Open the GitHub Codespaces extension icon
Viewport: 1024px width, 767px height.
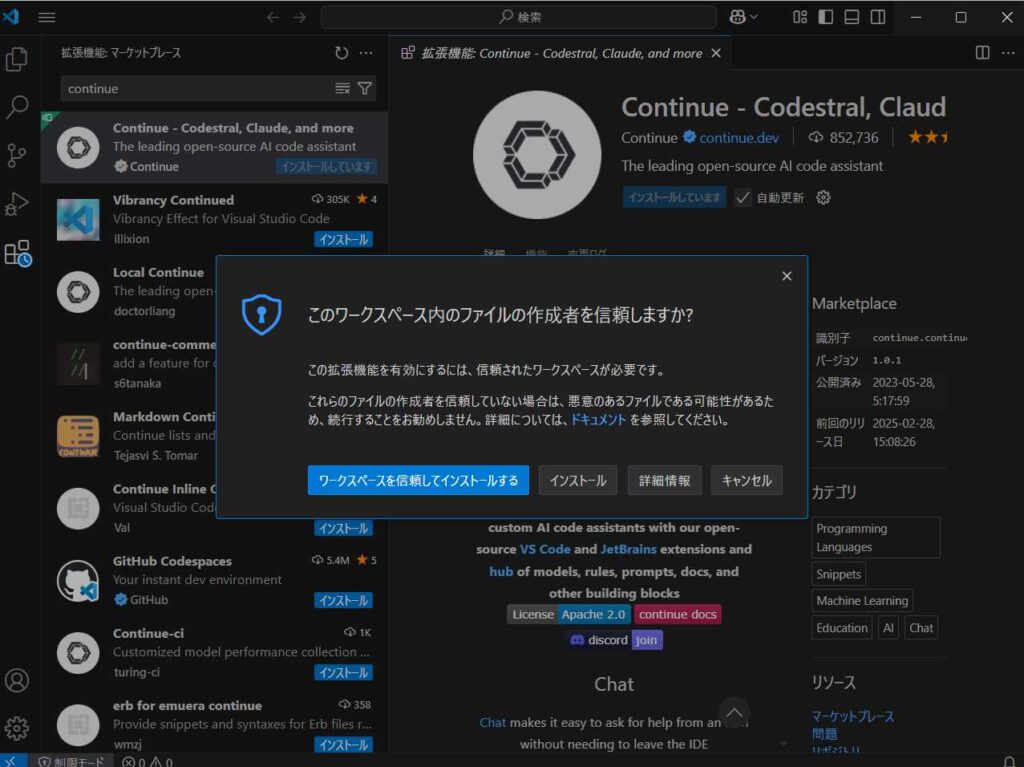click(78, 581)
